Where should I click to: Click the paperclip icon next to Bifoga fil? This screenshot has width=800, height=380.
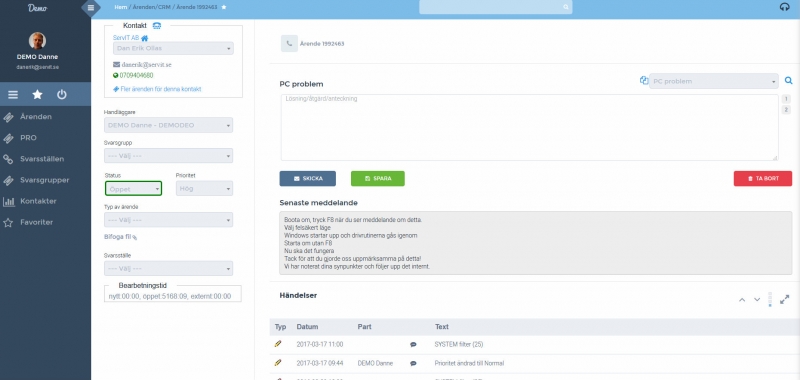tap(135, 237)
